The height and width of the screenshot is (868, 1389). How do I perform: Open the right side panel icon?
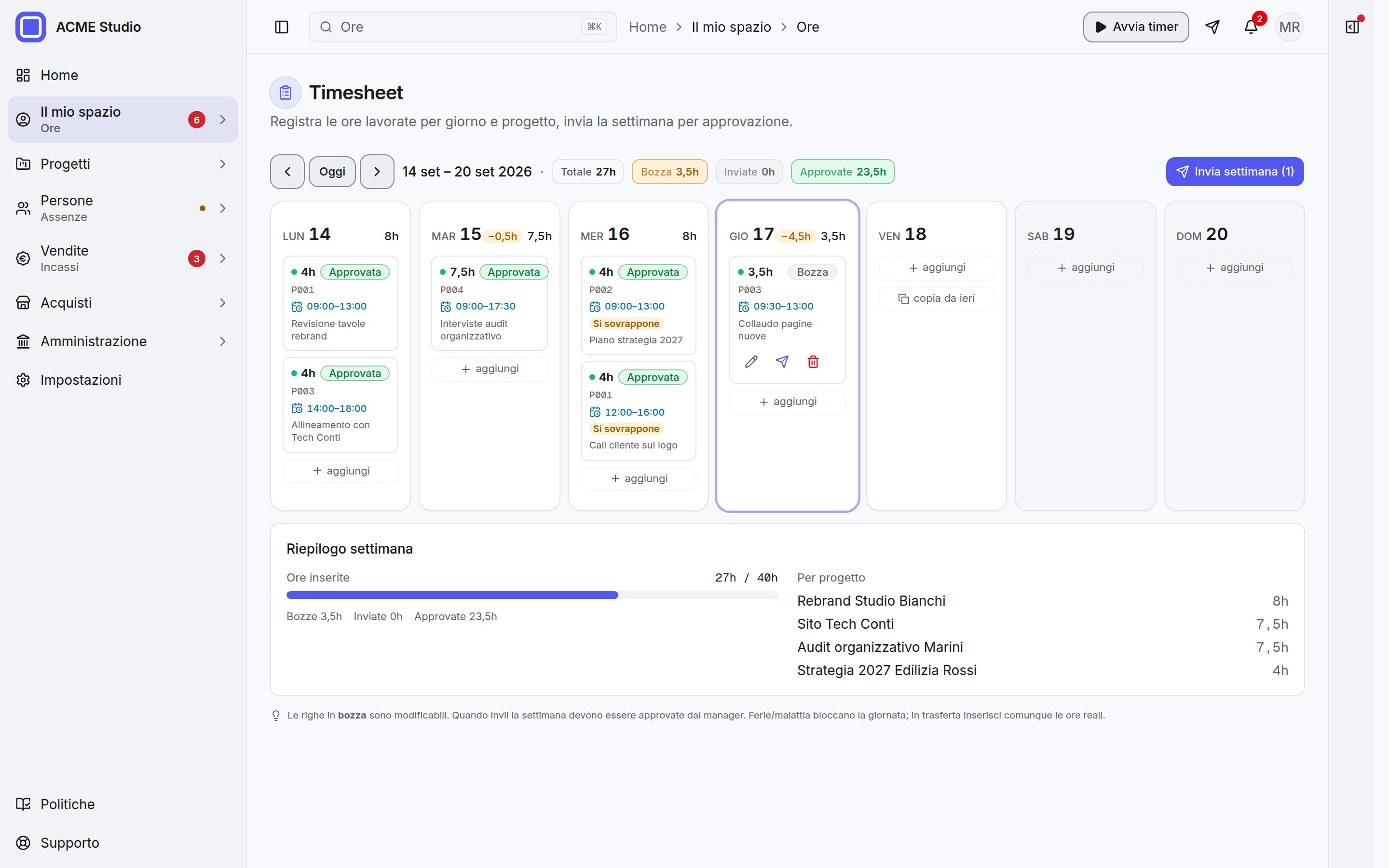[x=1352, y=27]
